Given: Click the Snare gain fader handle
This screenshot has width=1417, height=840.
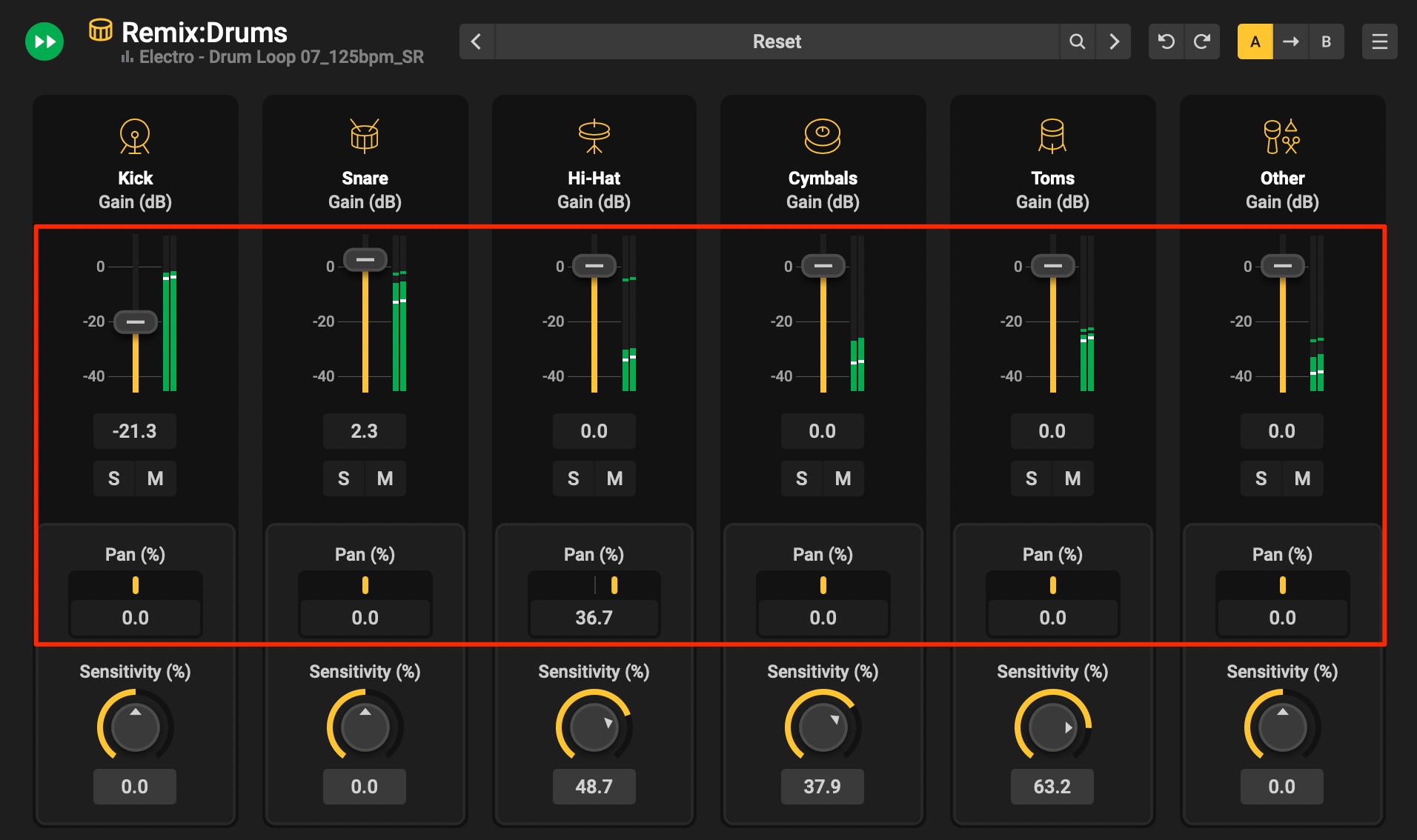Looking at the screenshot, I should coord(365,260).
